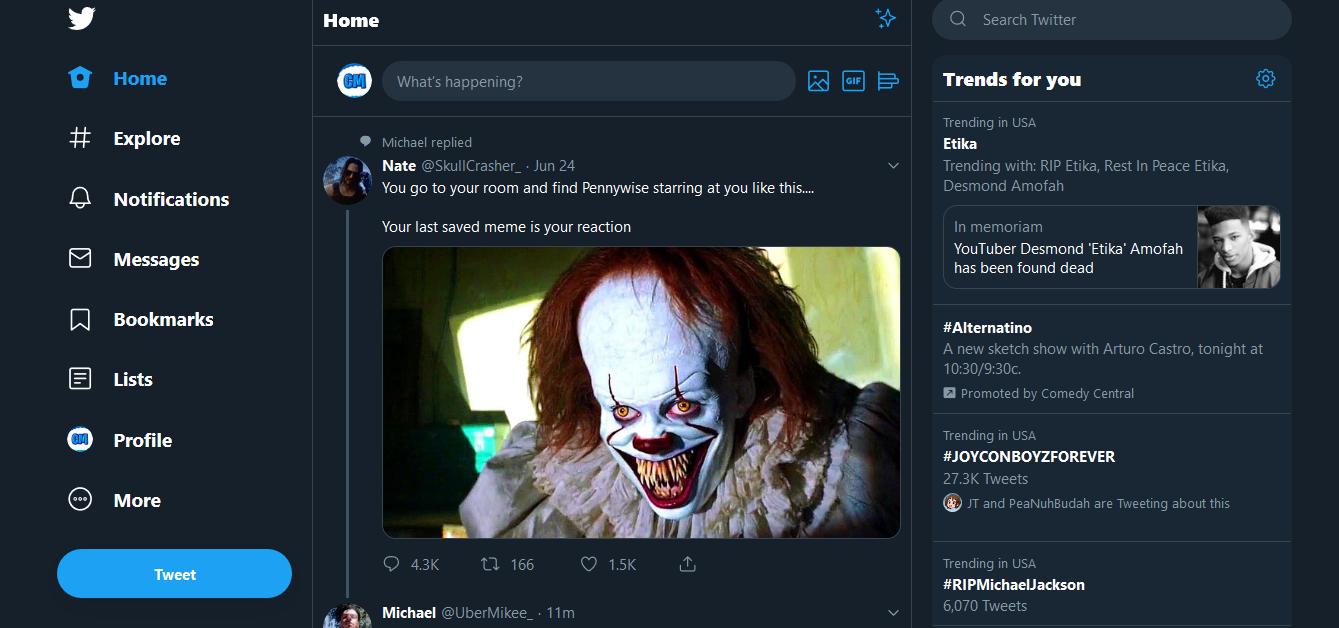This screenshot has width=1339, height=628.
Task: Open Lists label in sidebar
Action: [133, 379]
